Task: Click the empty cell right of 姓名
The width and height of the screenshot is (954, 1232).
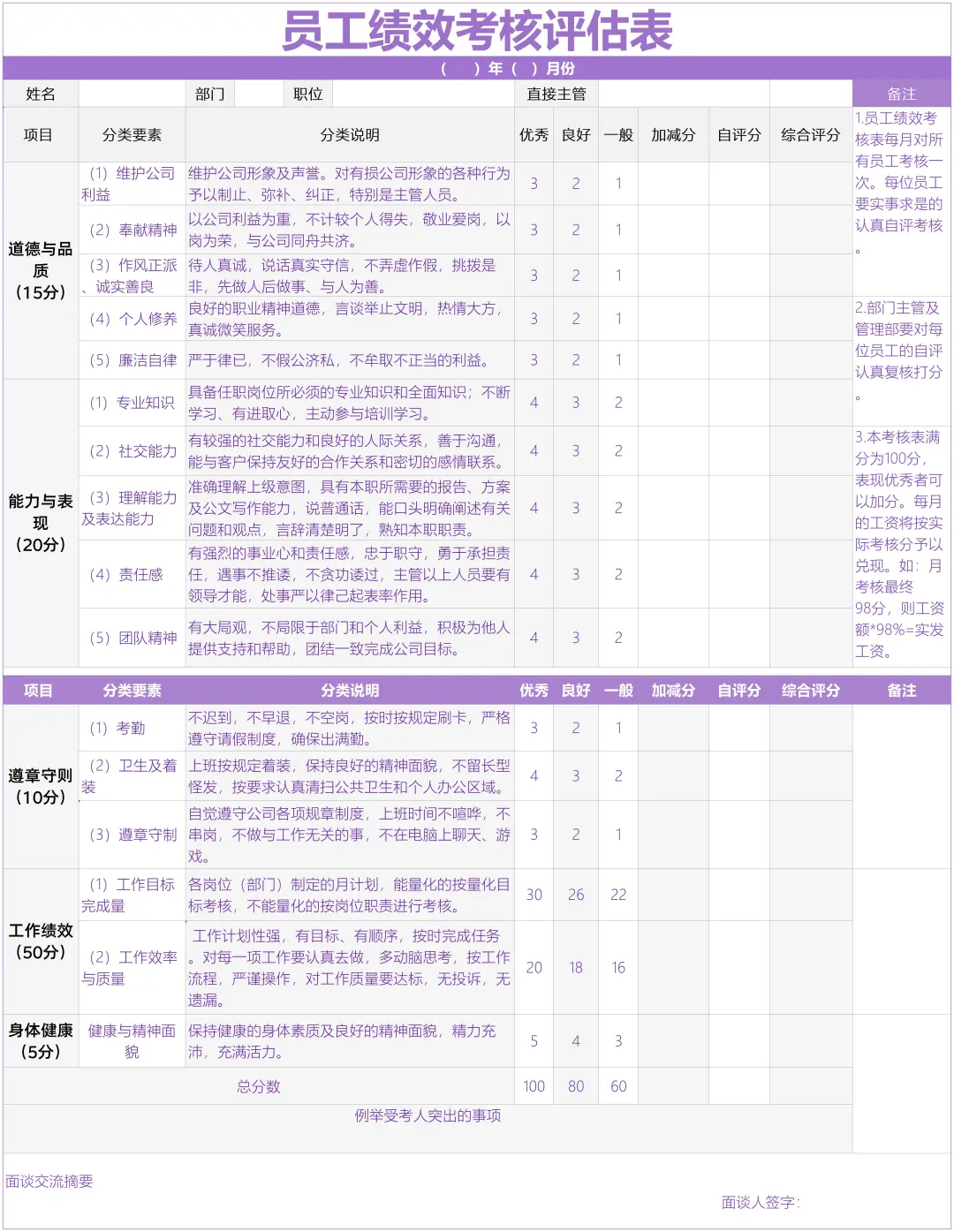Action: tap(132, 94)
